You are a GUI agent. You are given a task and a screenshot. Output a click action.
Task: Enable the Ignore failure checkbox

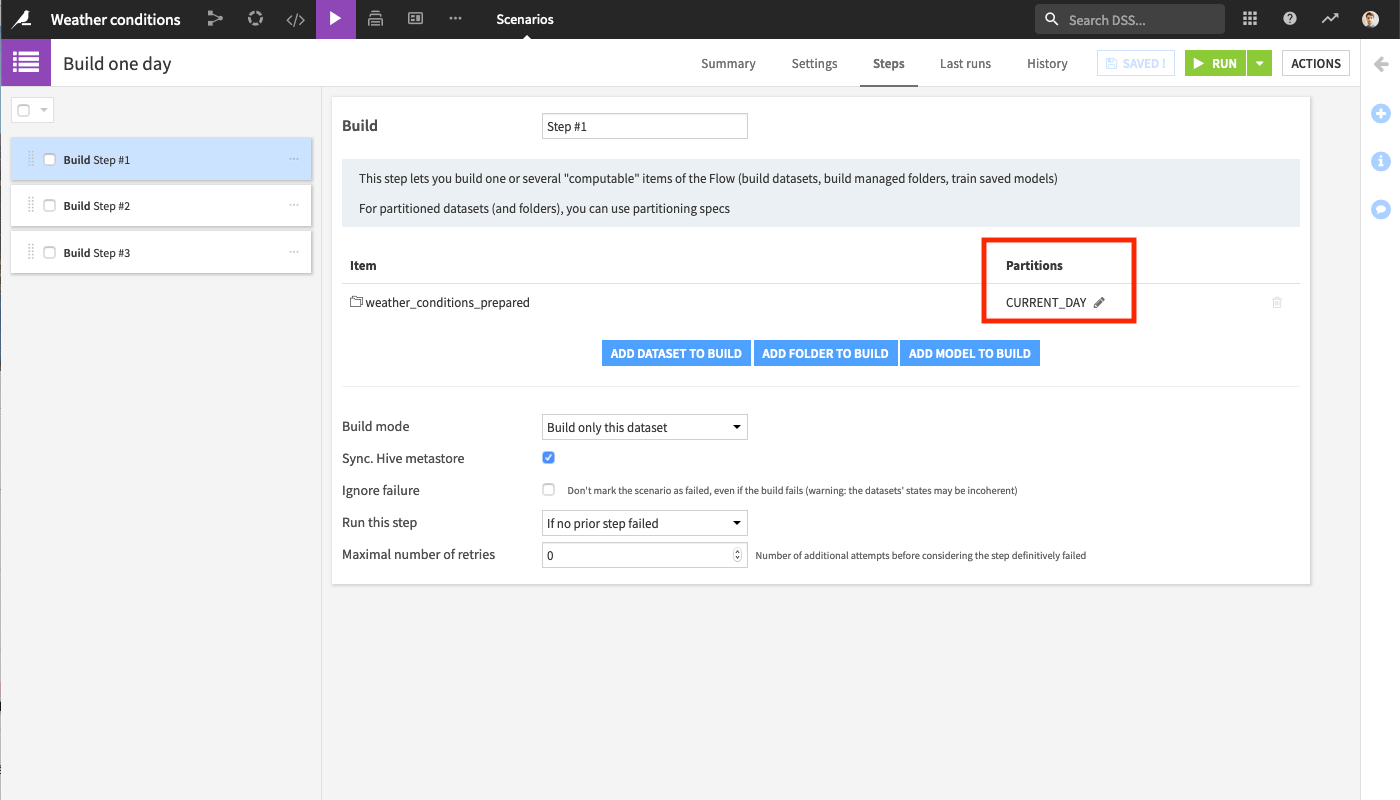click(x=548, y=490)
